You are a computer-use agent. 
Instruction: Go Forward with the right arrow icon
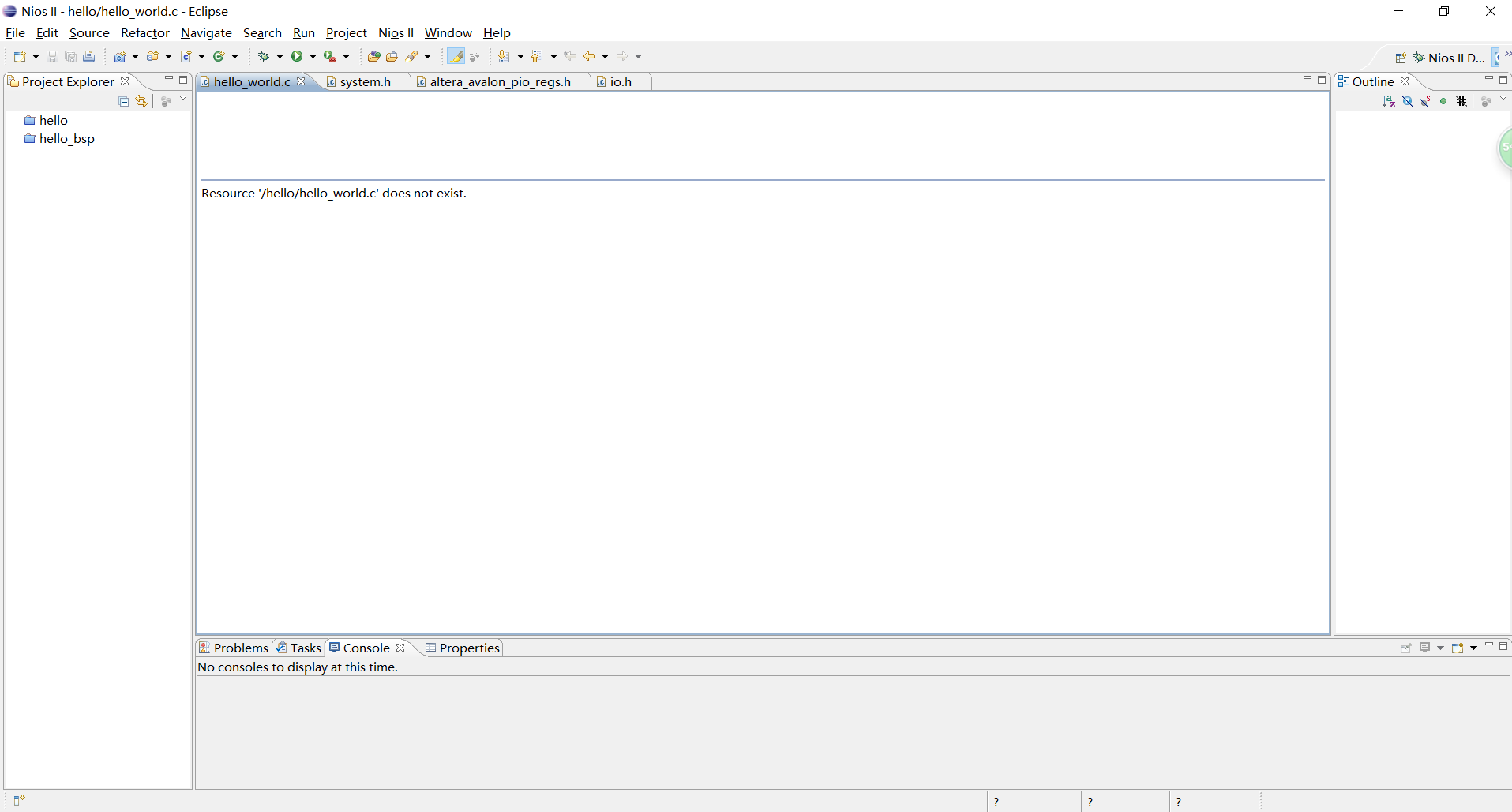pyautogui.click(x=622, y=56)
